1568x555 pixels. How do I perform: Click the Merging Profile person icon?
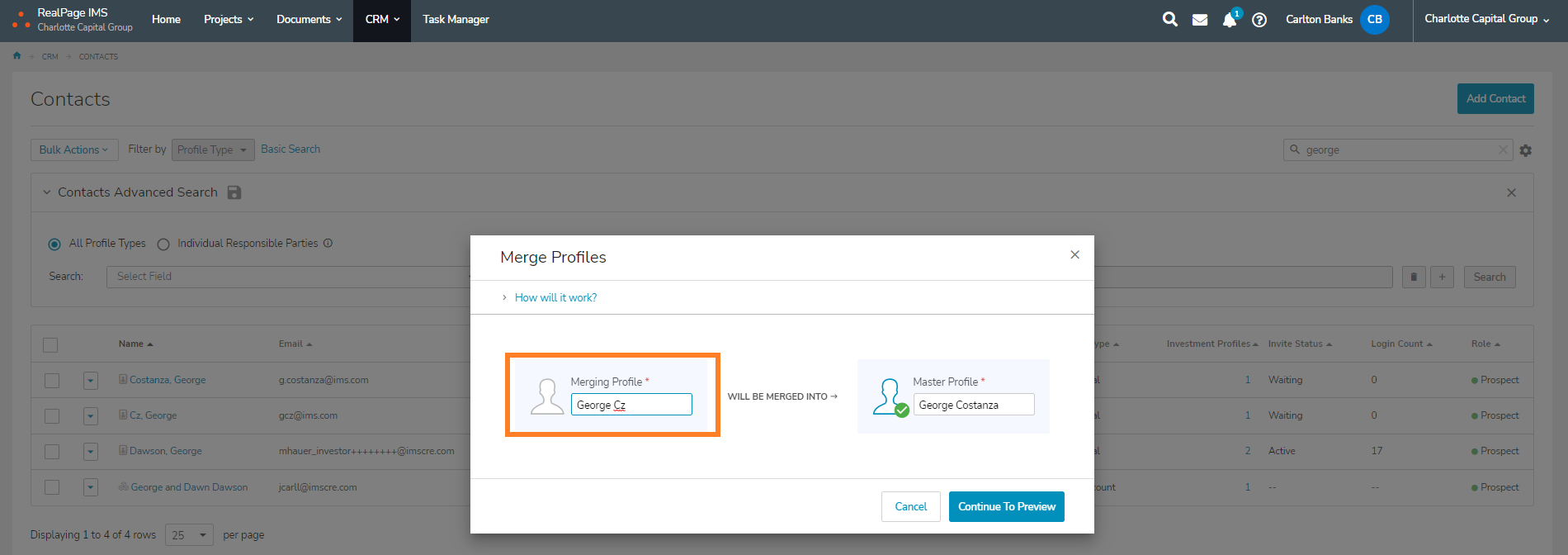[547, 396]
